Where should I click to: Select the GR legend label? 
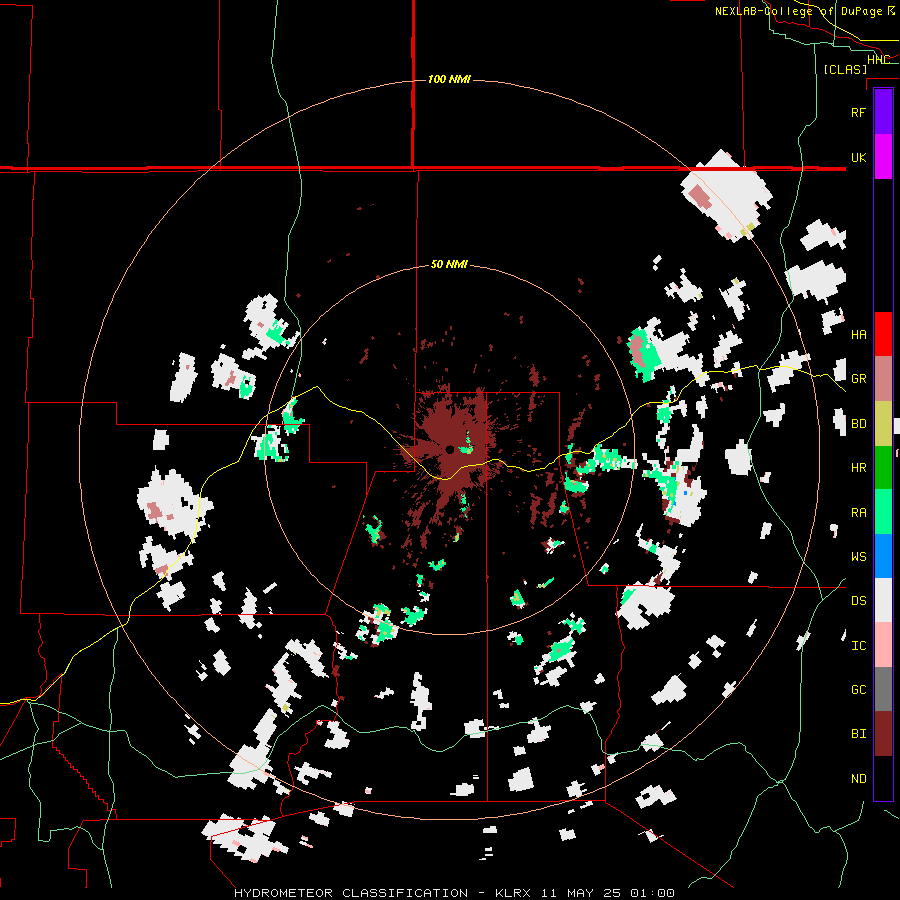click(x=858, y=379)
